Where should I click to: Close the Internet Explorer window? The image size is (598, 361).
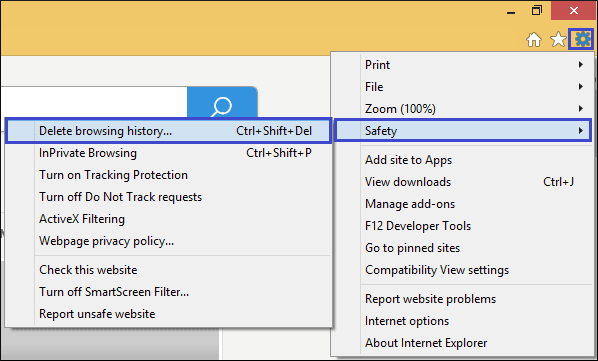pyautogui.click(x=573, y=11)
